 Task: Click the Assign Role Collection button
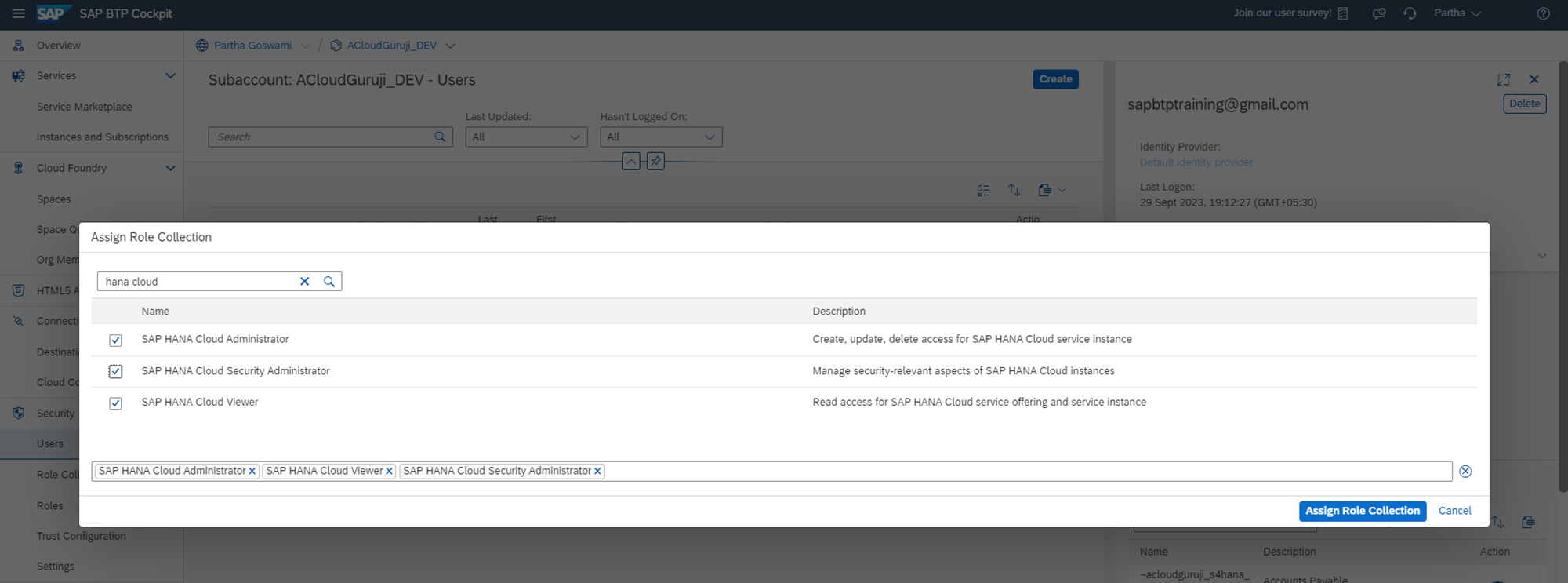[1362, 511]
